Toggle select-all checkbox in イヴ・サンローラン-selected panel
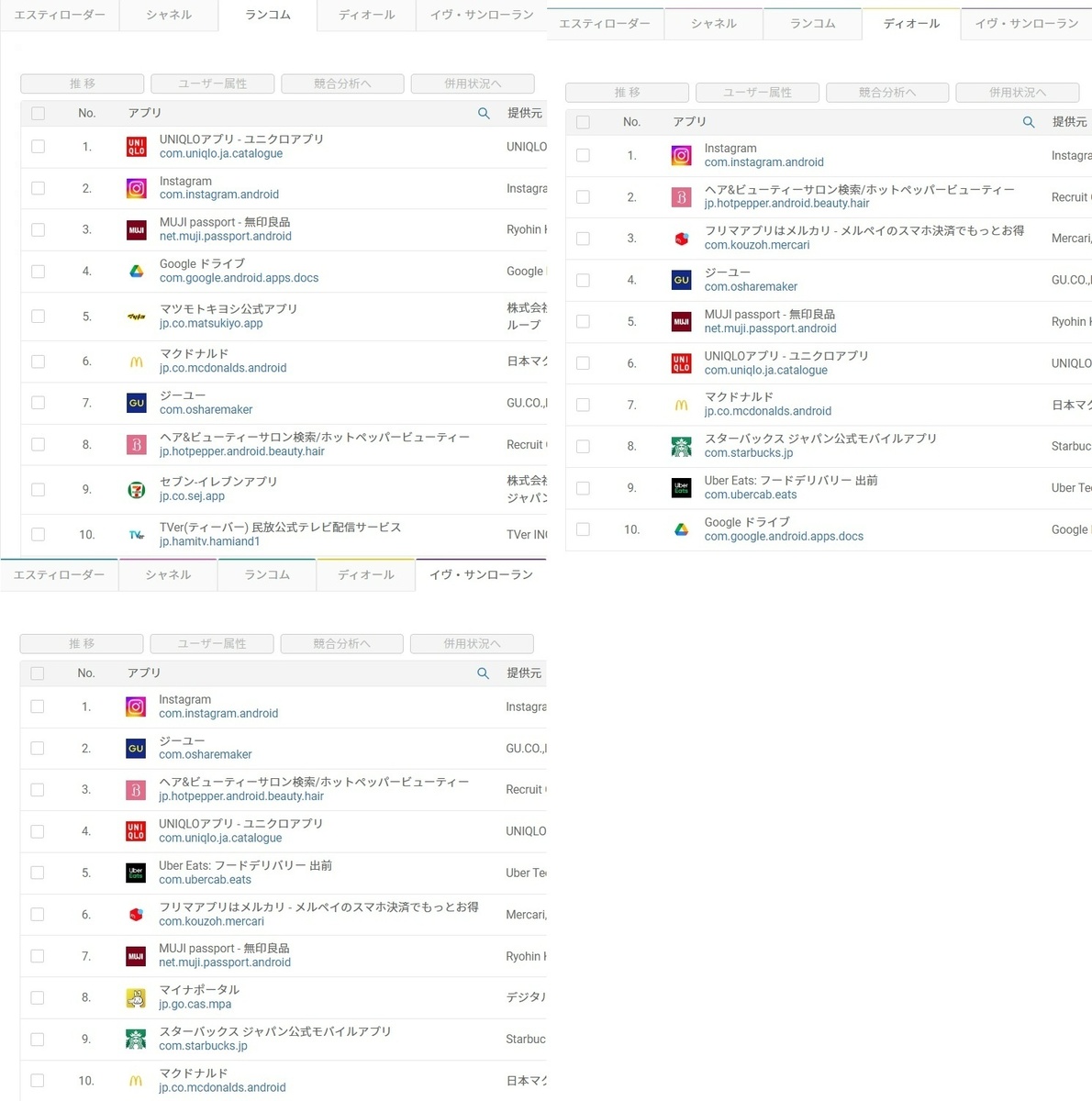The height and width of the screenshot is (1101, 1092). click(x=37, y=673)
